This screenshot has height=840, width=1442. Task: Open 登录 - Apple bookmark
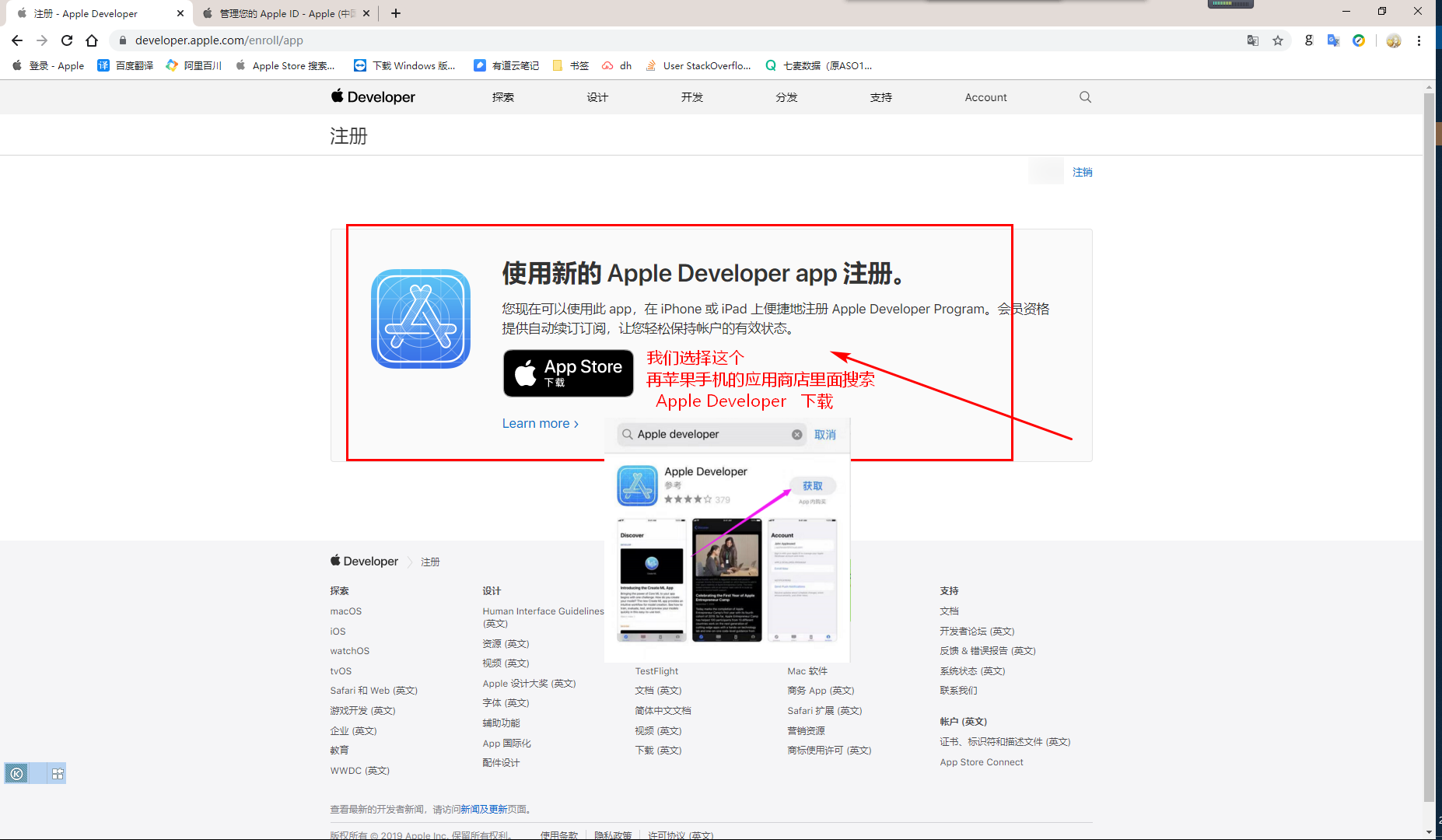(x=48, y=66)
